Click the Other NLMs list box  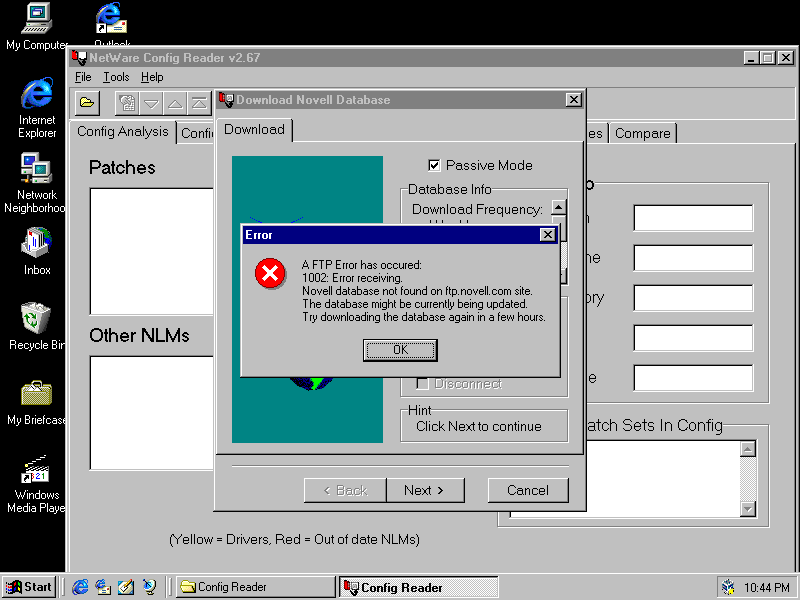(x=152, y=413)
